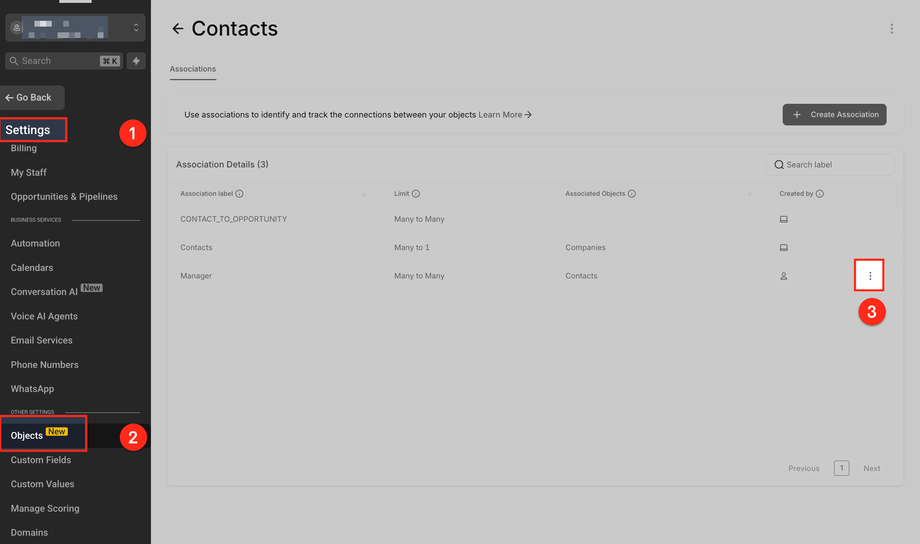This screenshot has width=920, height=544.
Task: Select the Associations tab
Action: (x=193, y=69)
